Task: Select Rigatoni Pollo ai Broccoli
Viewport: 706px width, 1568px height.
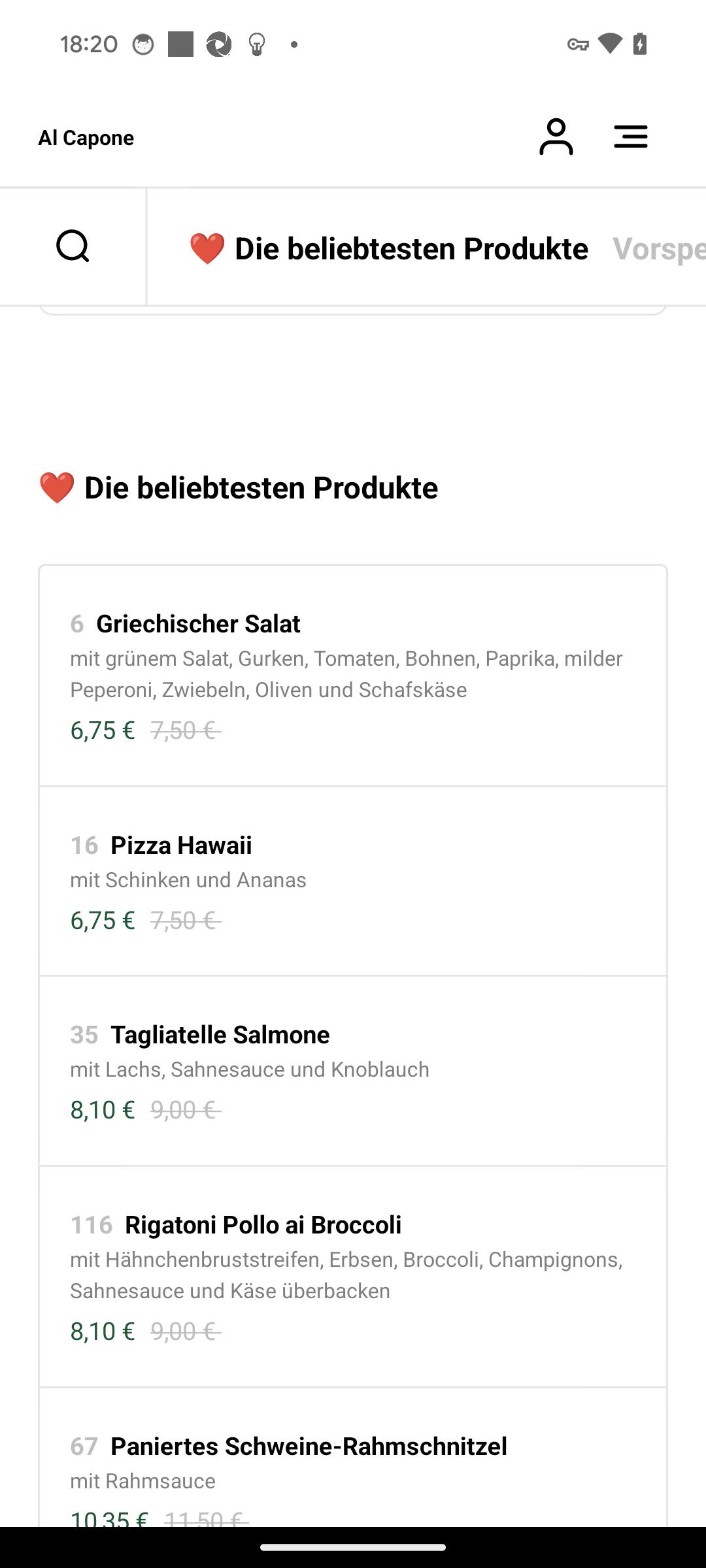Action: [x=353, y=1277]
